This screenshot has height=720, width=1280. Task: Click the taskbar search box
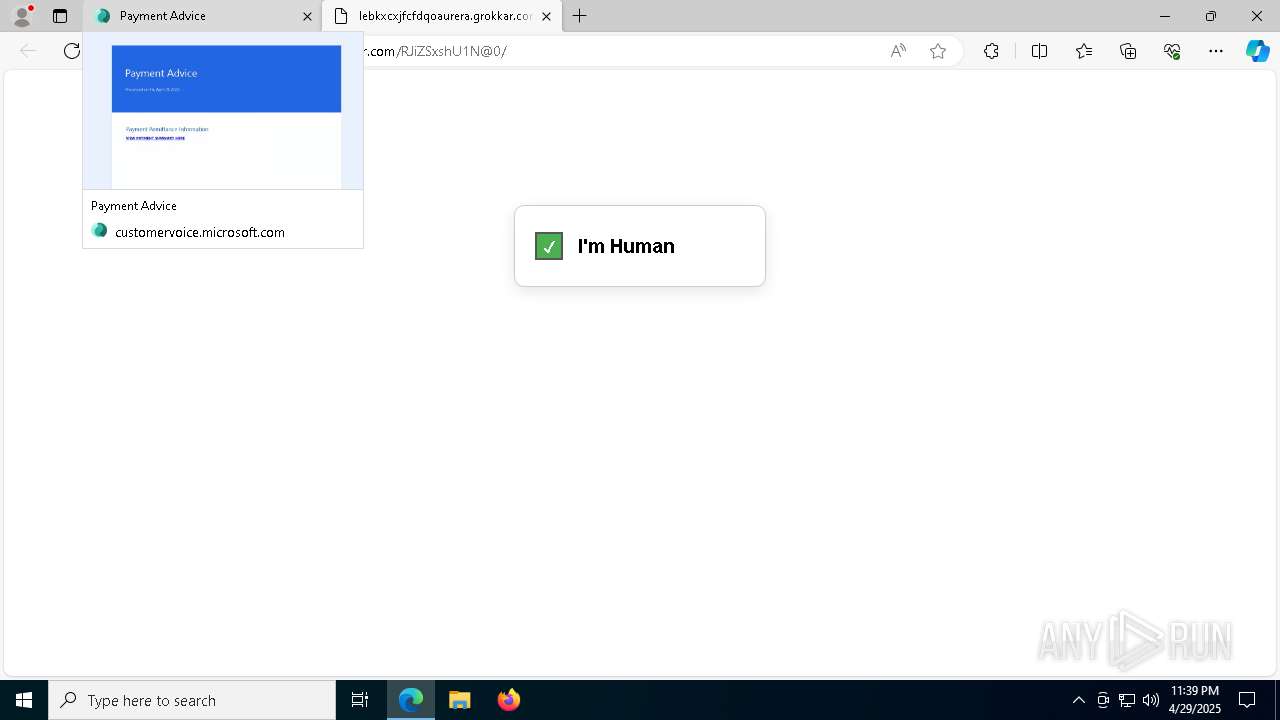192,700
